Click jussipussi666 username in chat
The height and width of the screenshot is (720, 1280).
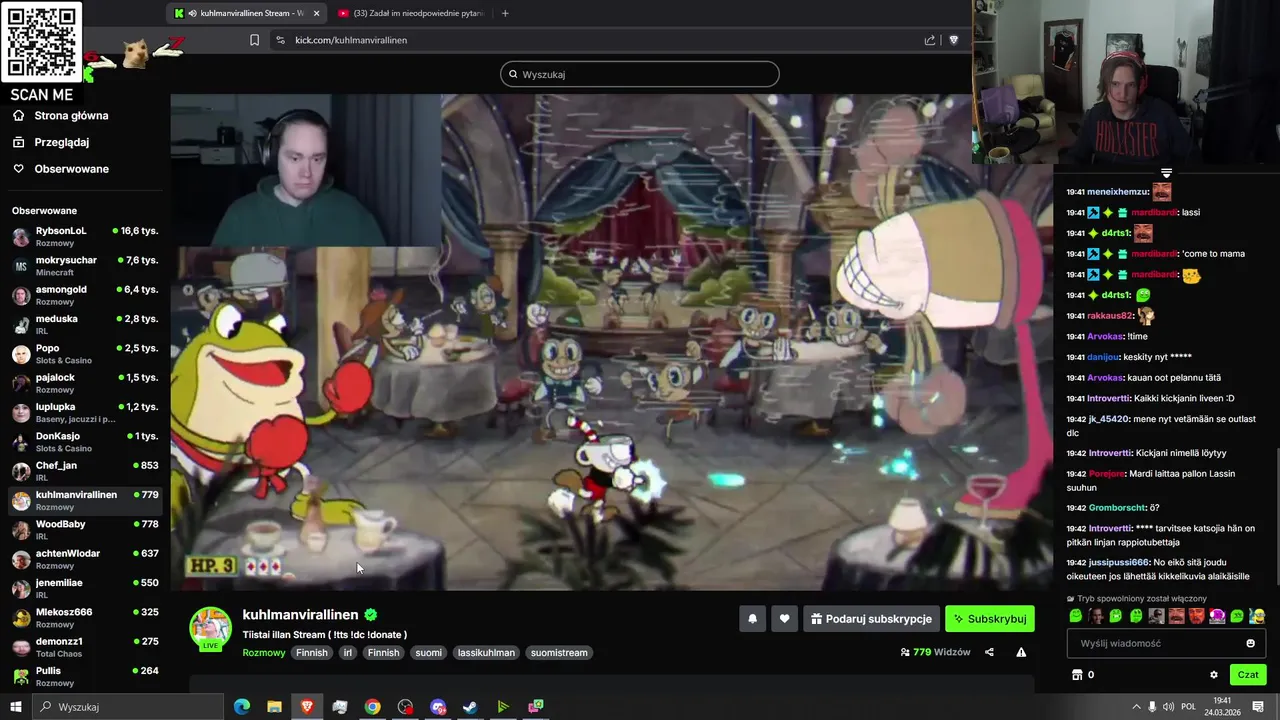(x=1118, y=562)
